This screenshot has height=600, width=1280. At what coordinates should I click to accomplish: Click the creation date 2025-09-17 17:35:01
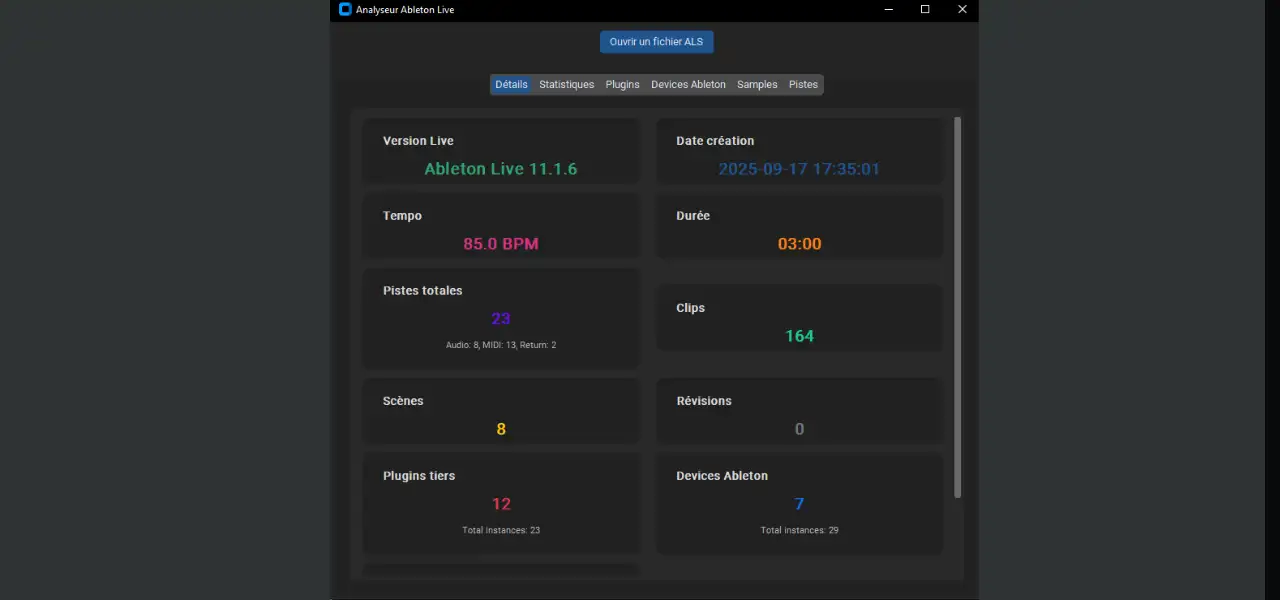(x=799, y=169)
